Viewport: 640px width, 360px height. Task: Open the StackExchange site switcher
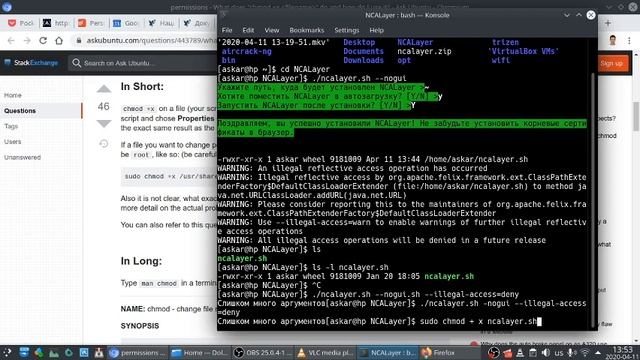31,63
